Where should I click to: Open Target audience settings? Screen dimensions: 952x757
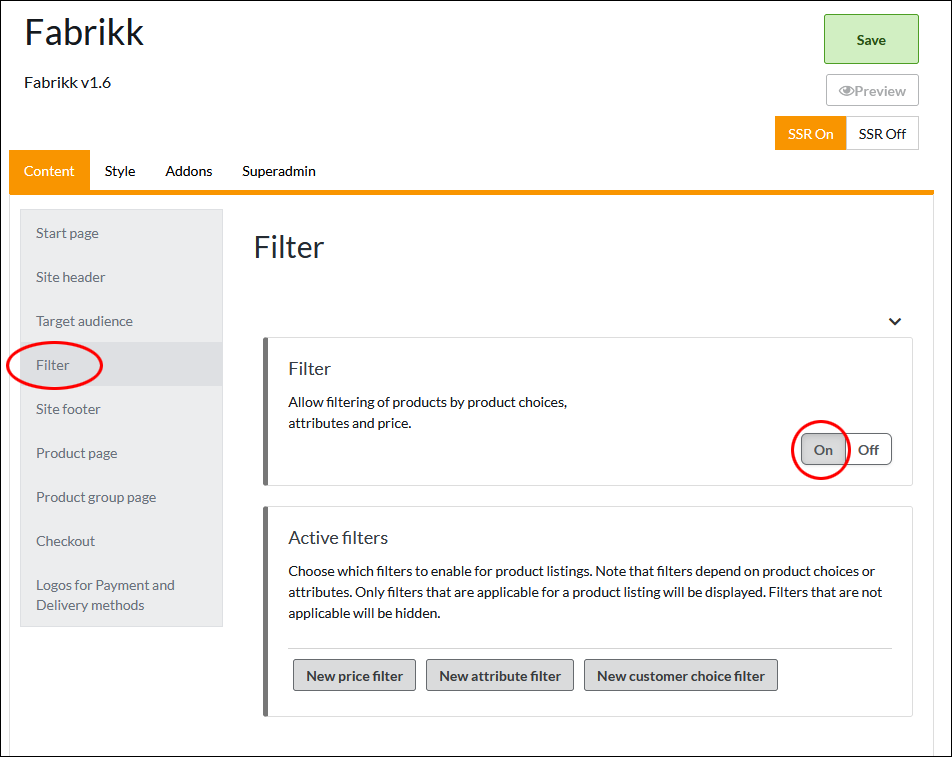[x=84, y=321]
